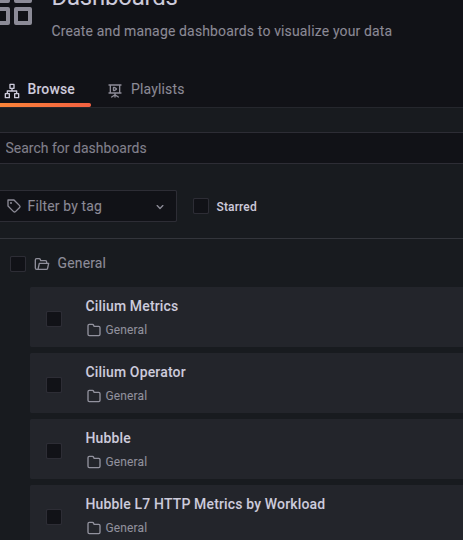Open the Filter by tag dropdown

click(88, 206)
